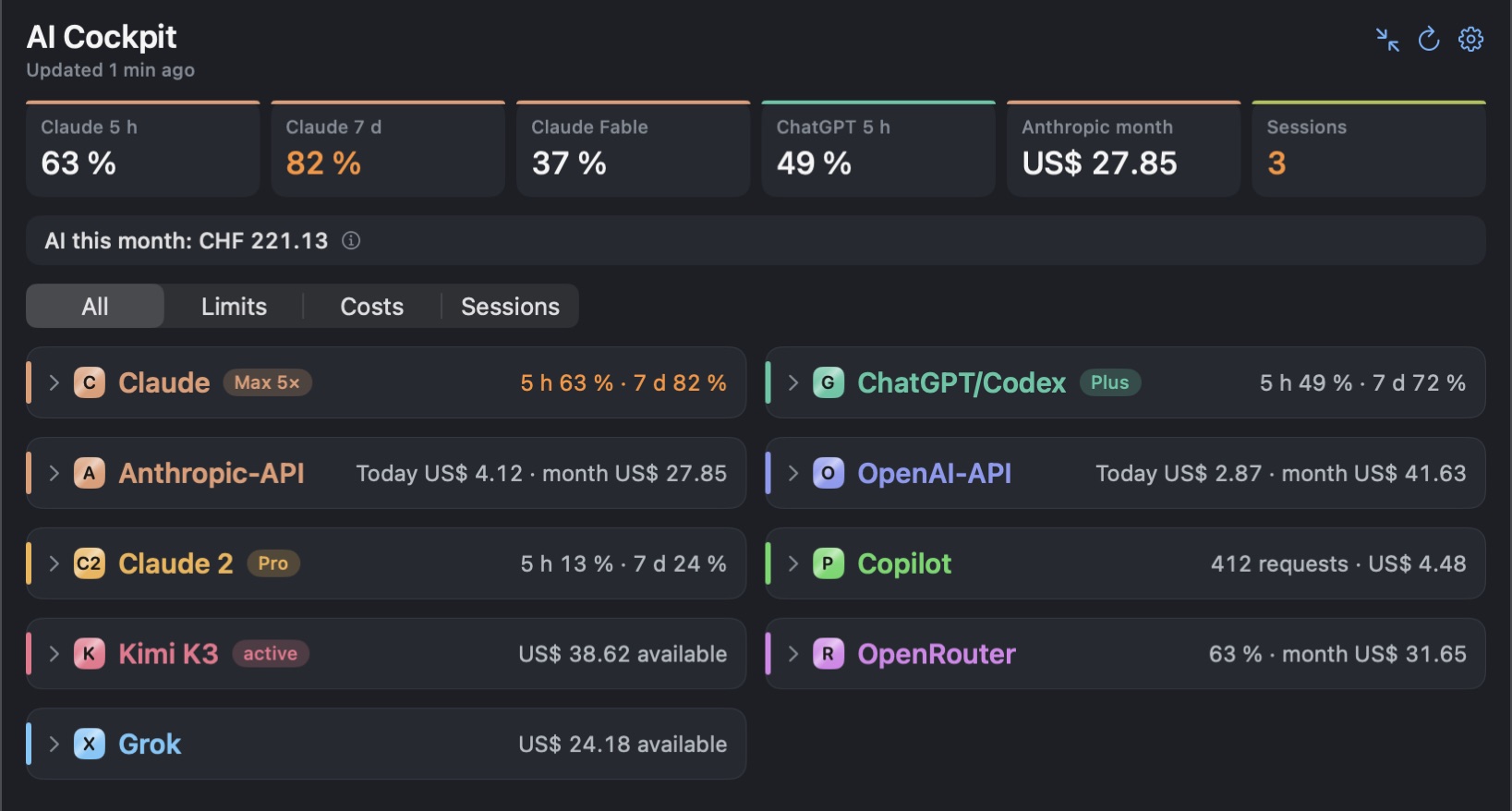Expand the Kimi K3 row
This screenshot has height=811, width=1512.
point(54,654)
